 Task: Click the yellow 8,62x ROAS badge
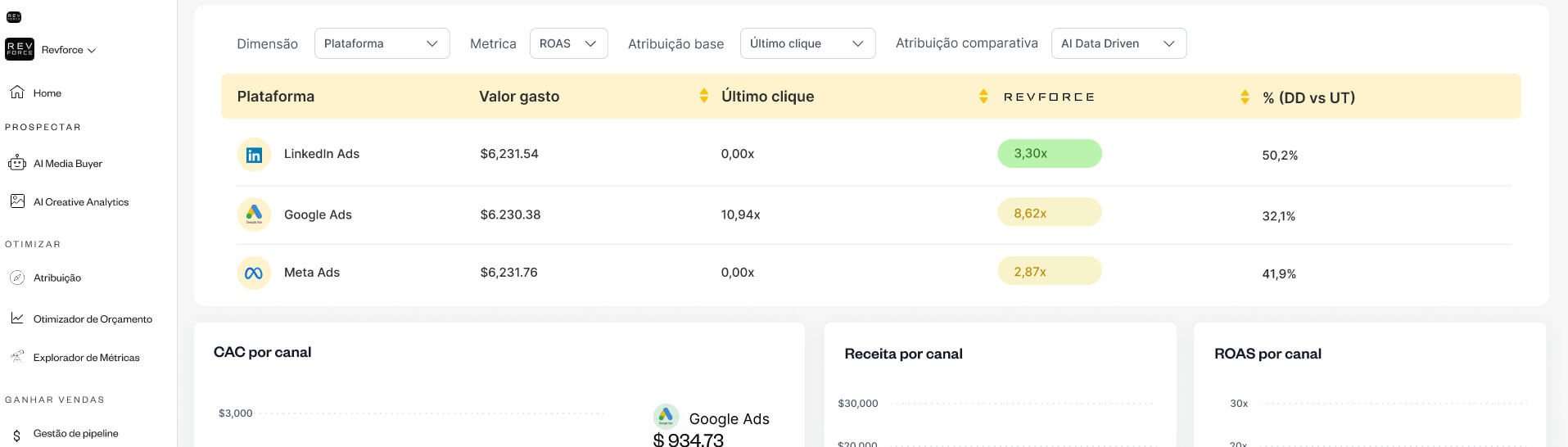tap(1050, 213)
